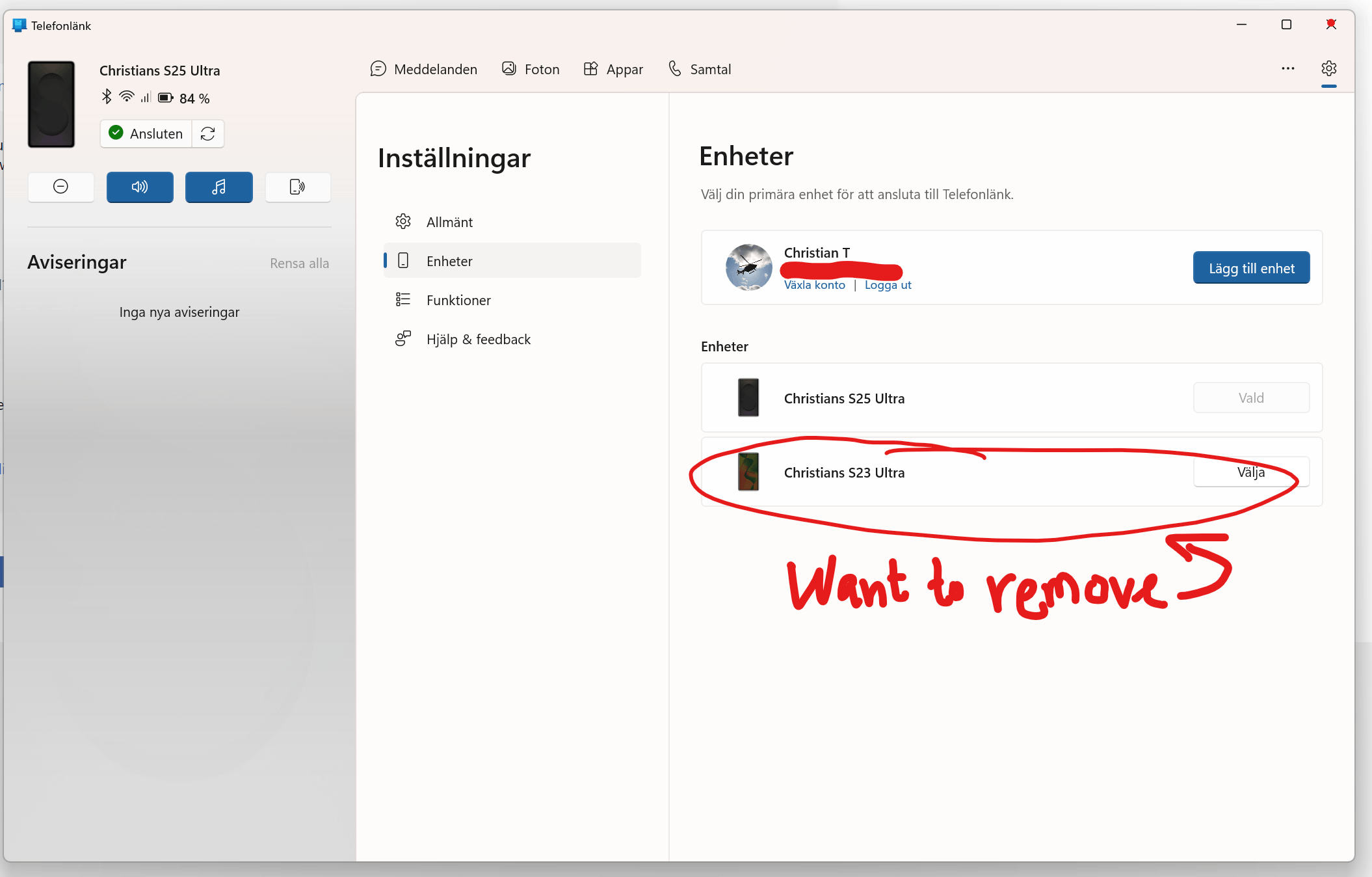The image size is (1372, 877).
Task: Toggle the music audio player button
Action: (x=219, y=187)
